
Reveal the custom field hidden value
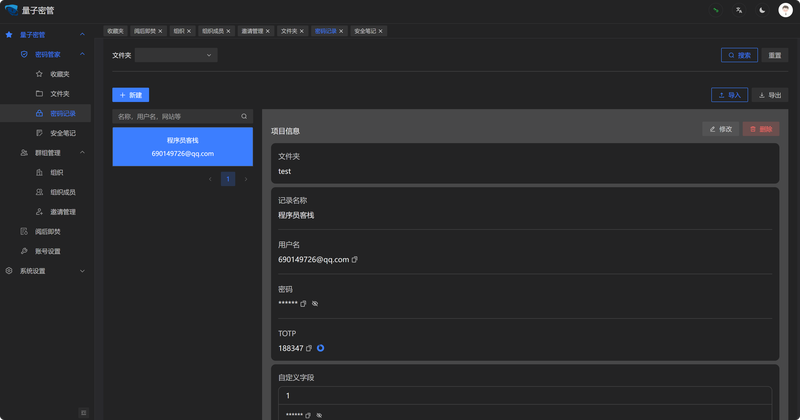click(319, 415)
